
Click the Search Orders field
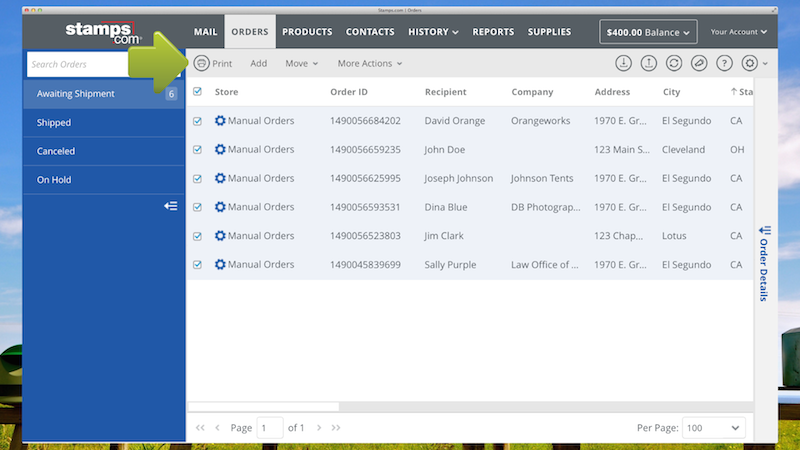(90, 64)
